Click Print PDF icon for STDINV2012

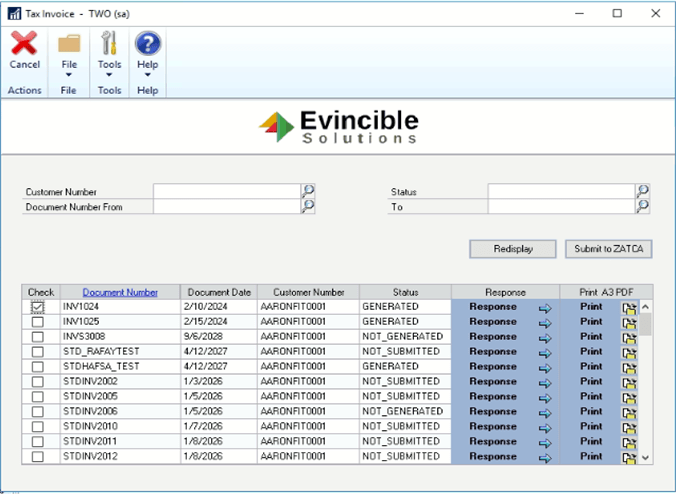(x=629, y=458)
